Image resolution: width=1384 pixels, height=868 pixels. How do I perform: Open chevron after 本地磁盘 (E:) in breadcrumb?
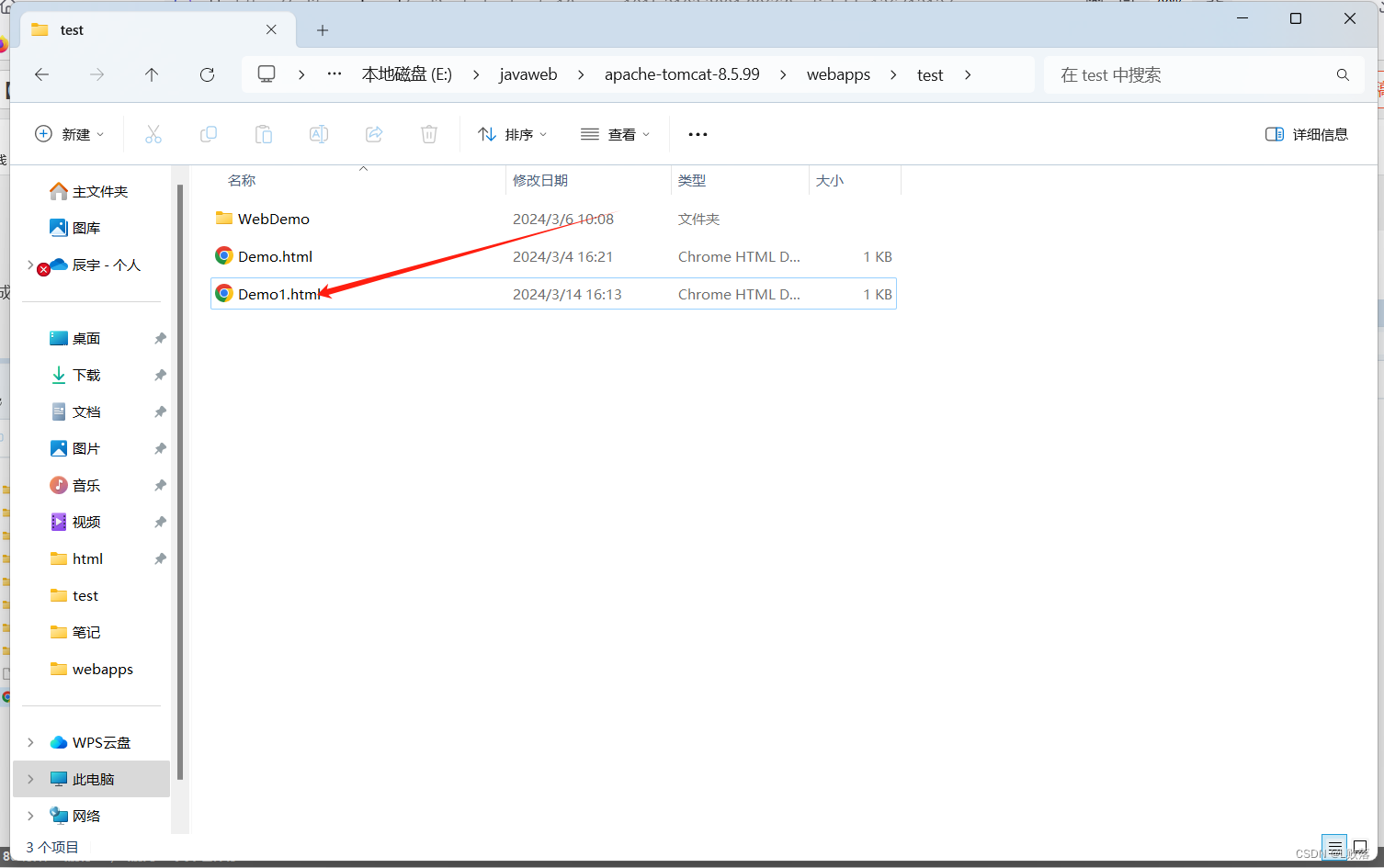[x=476, y=74]
